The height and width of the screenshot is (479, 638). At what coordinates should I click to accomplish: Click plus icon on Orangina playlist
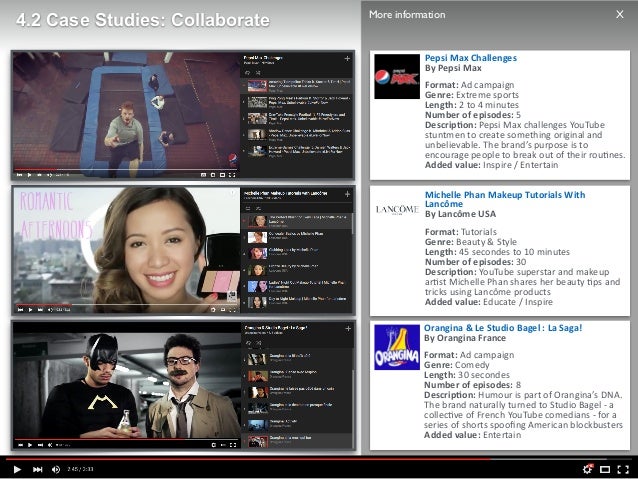click(347, 328)
